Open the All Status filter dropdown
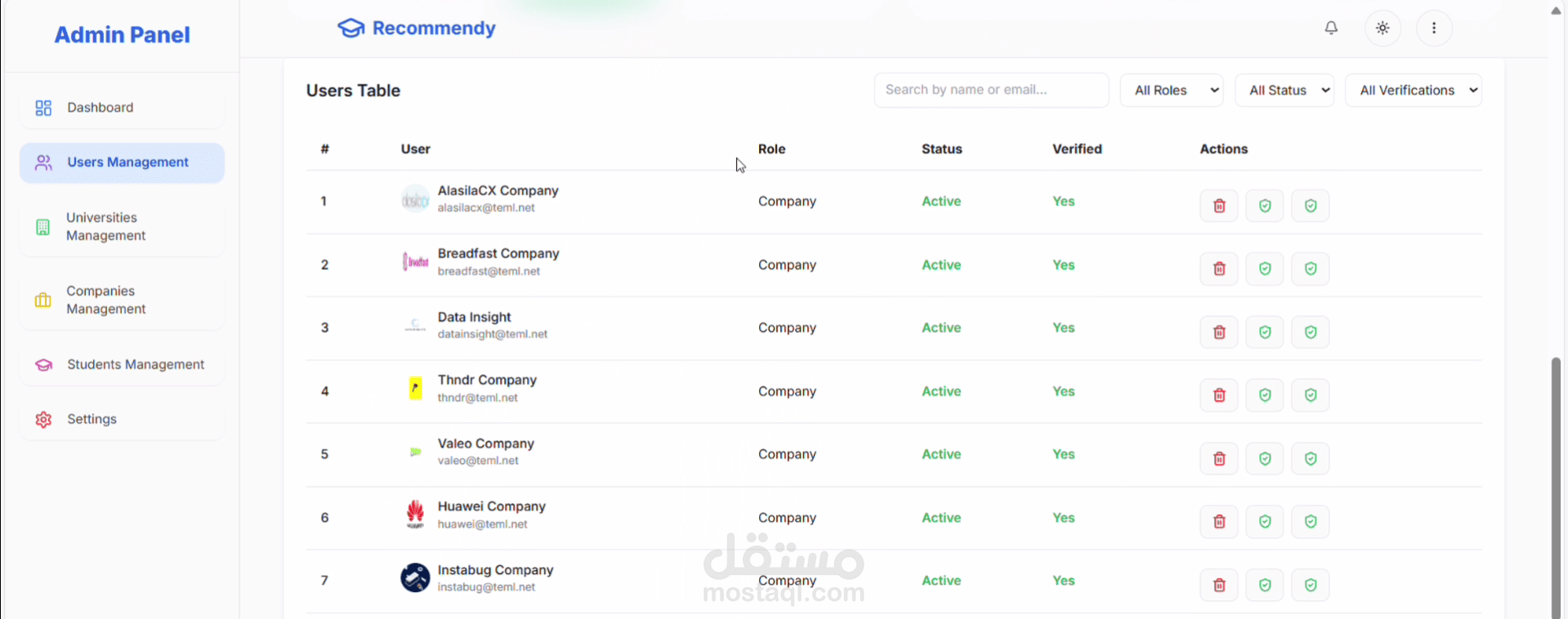This screenshot has height=619, width=1568. coord(1284,90)
